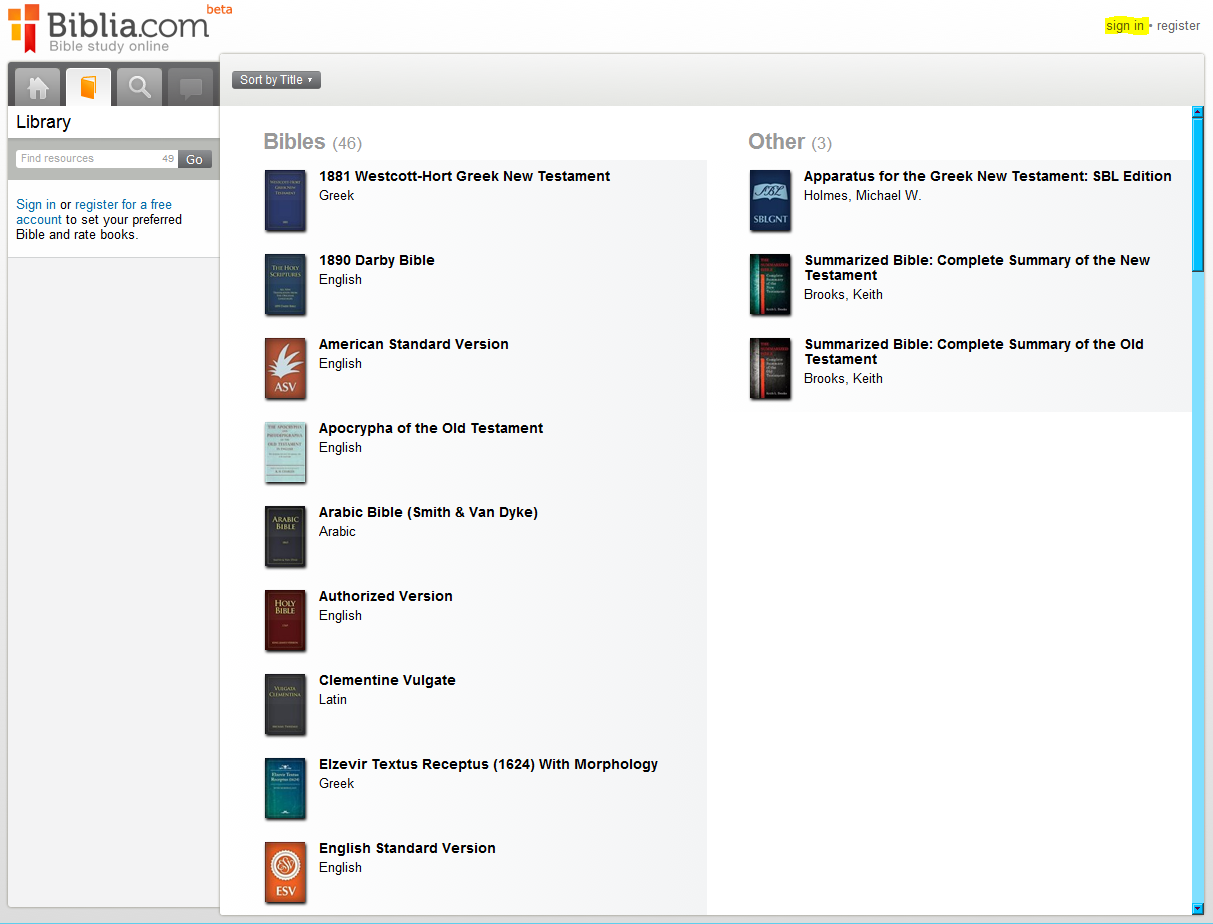This screenshot has width=1213, height=924.
Task: Click the vertical scrollbar thumb
Action: [1198, 195]
